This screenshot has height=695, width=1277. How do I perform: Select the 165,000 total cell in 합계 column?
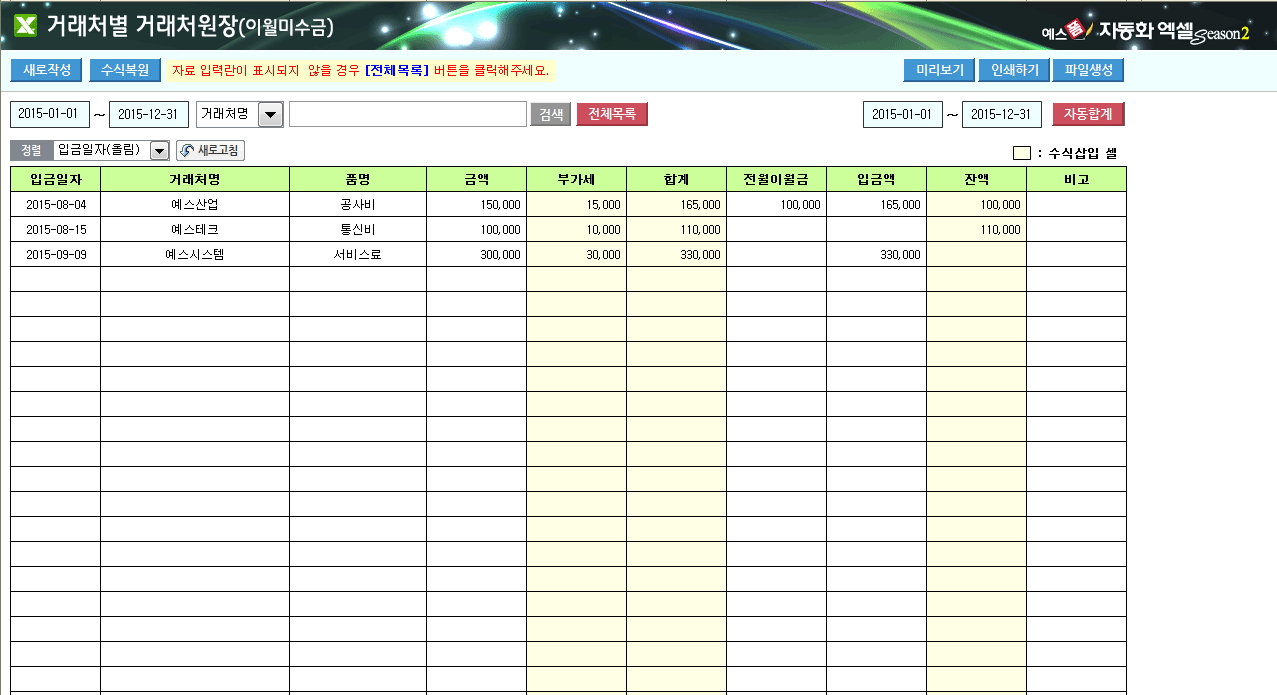pyautogui.click(x=677, y=204)
